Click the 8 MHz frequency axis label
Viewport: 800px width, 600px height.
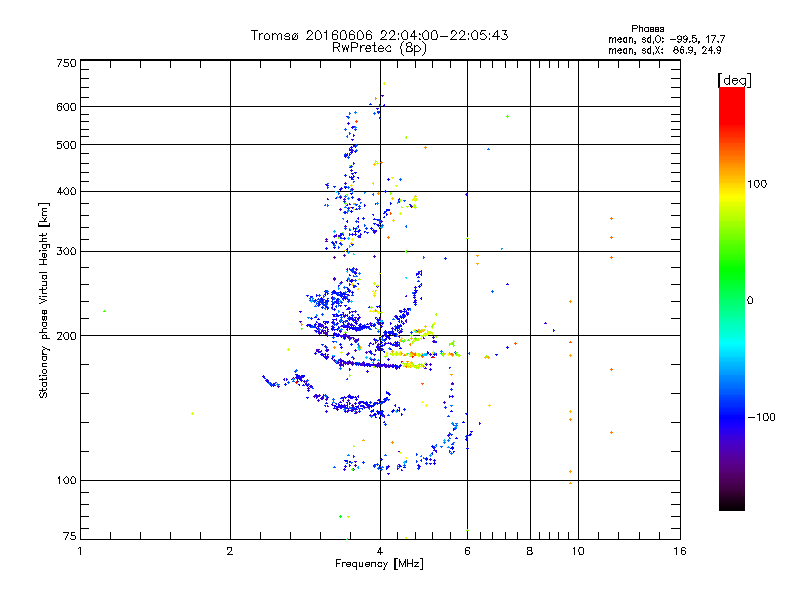[530, 551]
